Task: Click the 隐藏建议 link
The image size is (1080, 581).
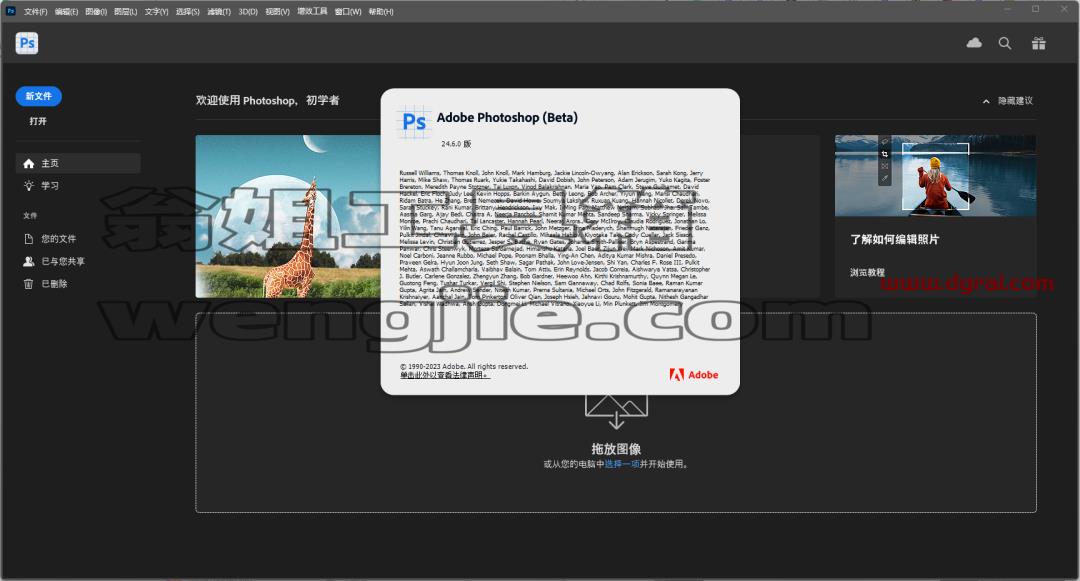Action: [1015, 101]
